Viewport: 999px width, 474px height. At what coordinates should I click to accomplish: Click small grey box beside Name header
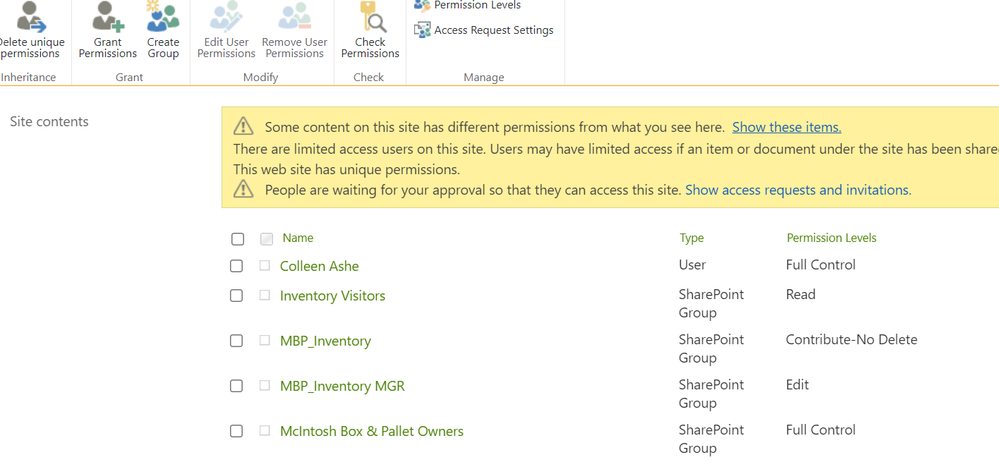pyautogui.click(x=266, y=239)
